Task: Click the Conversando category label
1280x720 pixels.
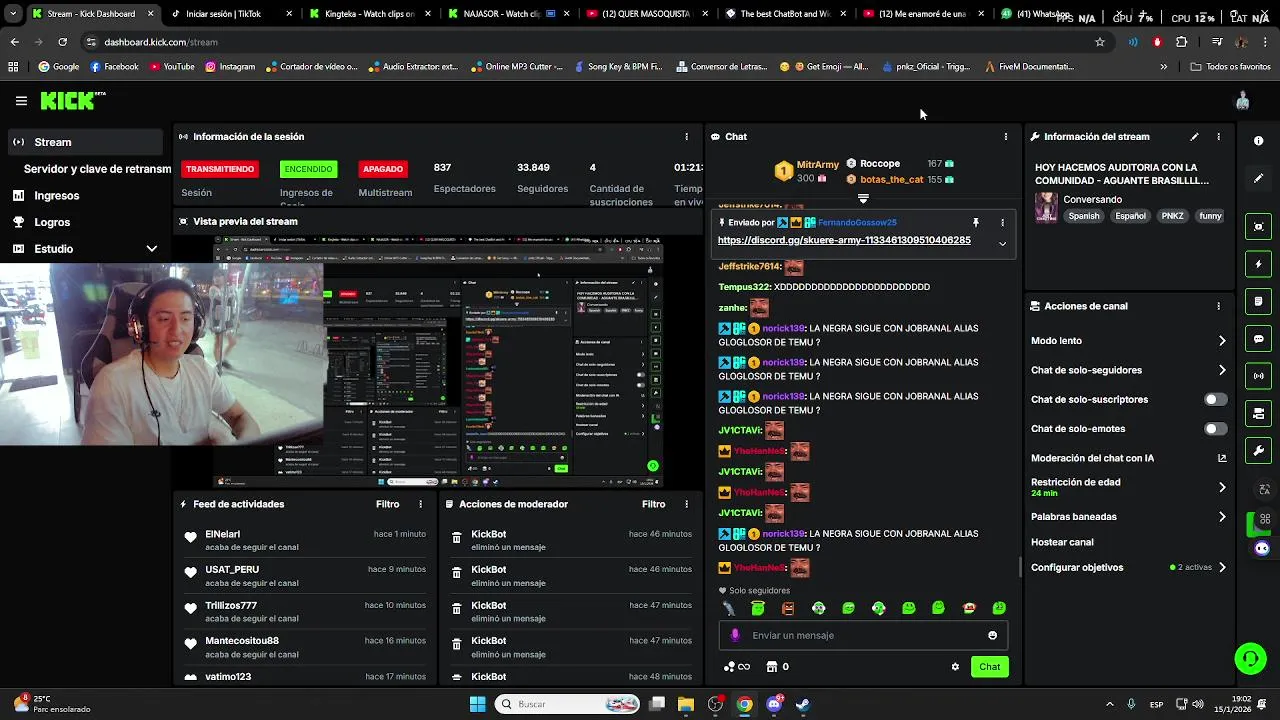Action: tap(1092, 199)
